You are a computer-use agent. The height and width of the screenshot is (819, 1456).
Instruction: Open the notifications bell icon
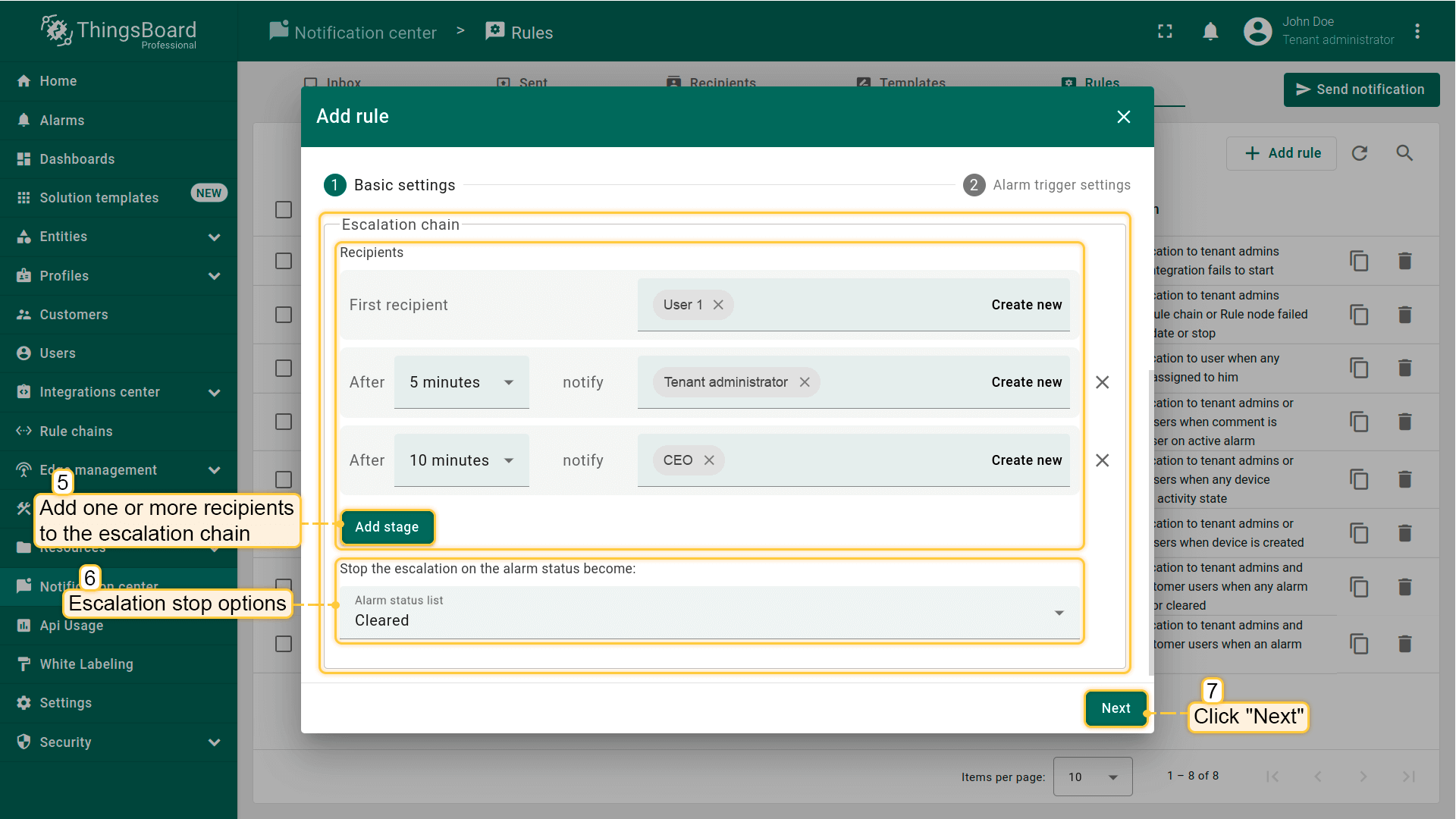1210,32
